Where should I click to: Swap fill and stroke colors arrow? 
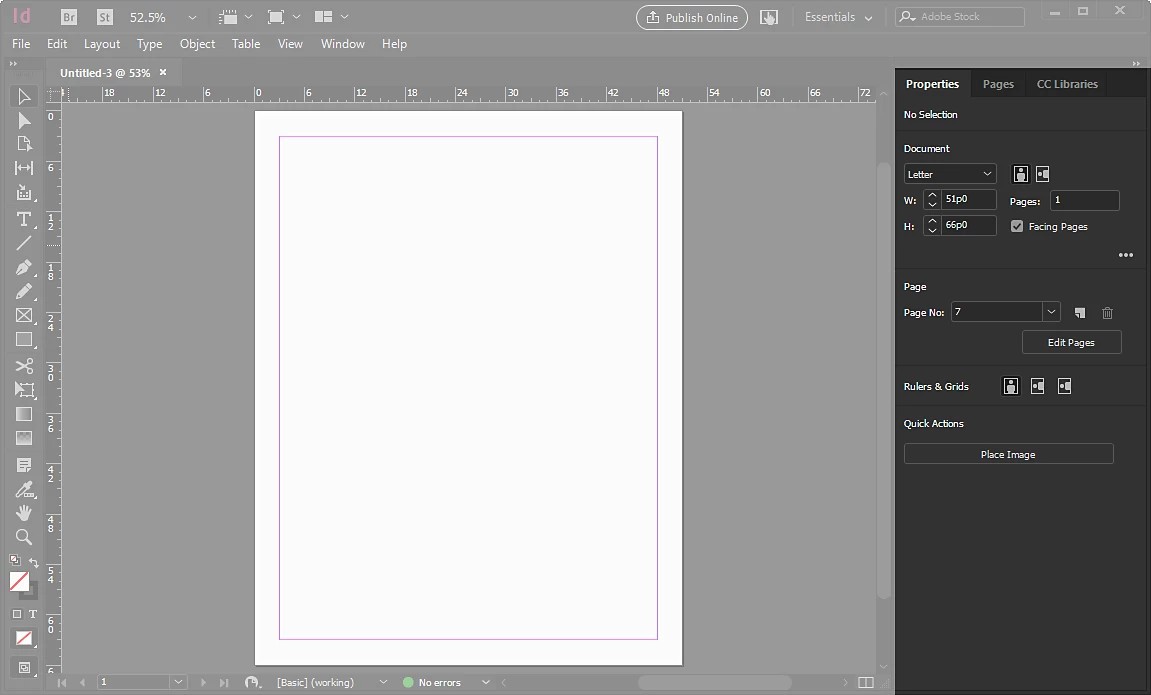(33, 561)
